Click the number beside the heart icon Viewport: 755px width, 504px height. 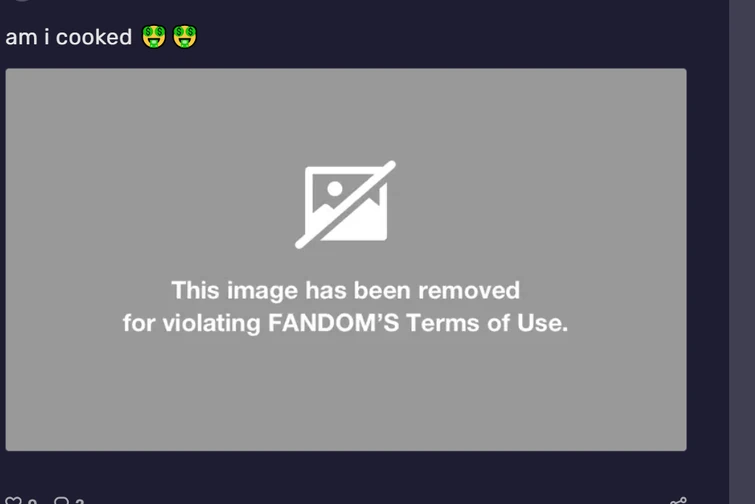(32, 502)
